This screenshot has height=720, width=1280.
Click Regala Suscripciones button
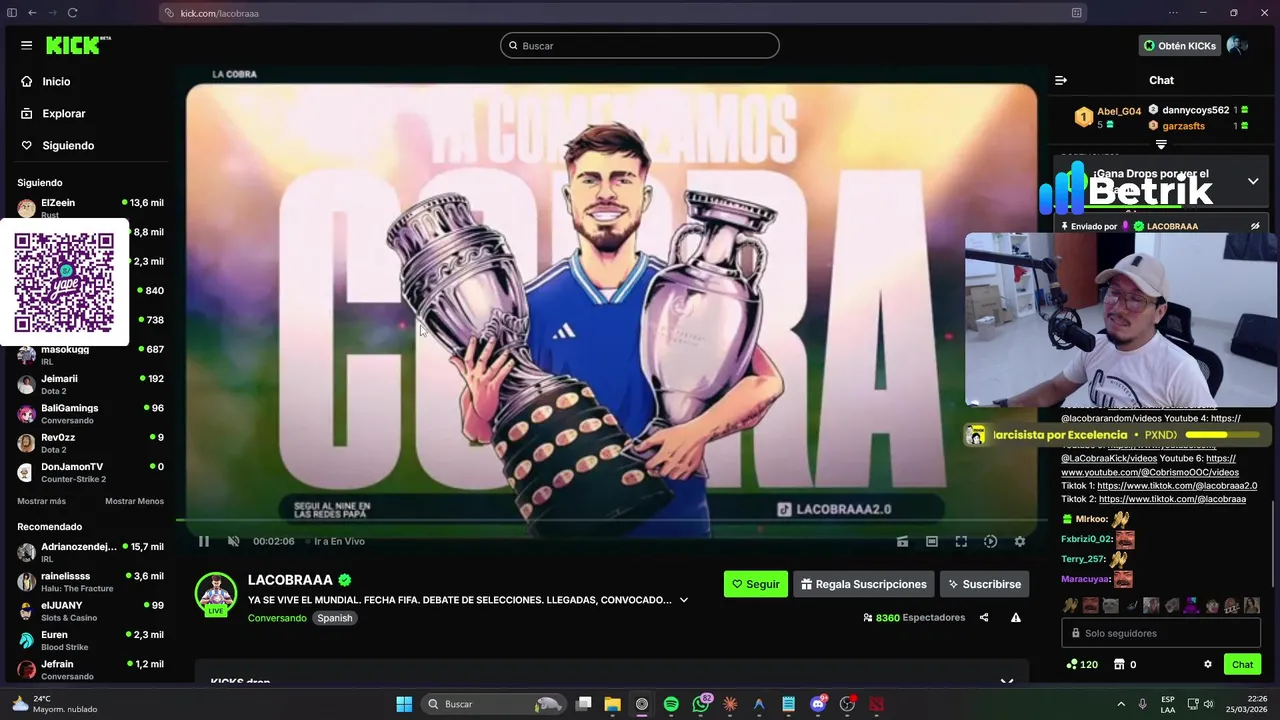coord(863,584)
